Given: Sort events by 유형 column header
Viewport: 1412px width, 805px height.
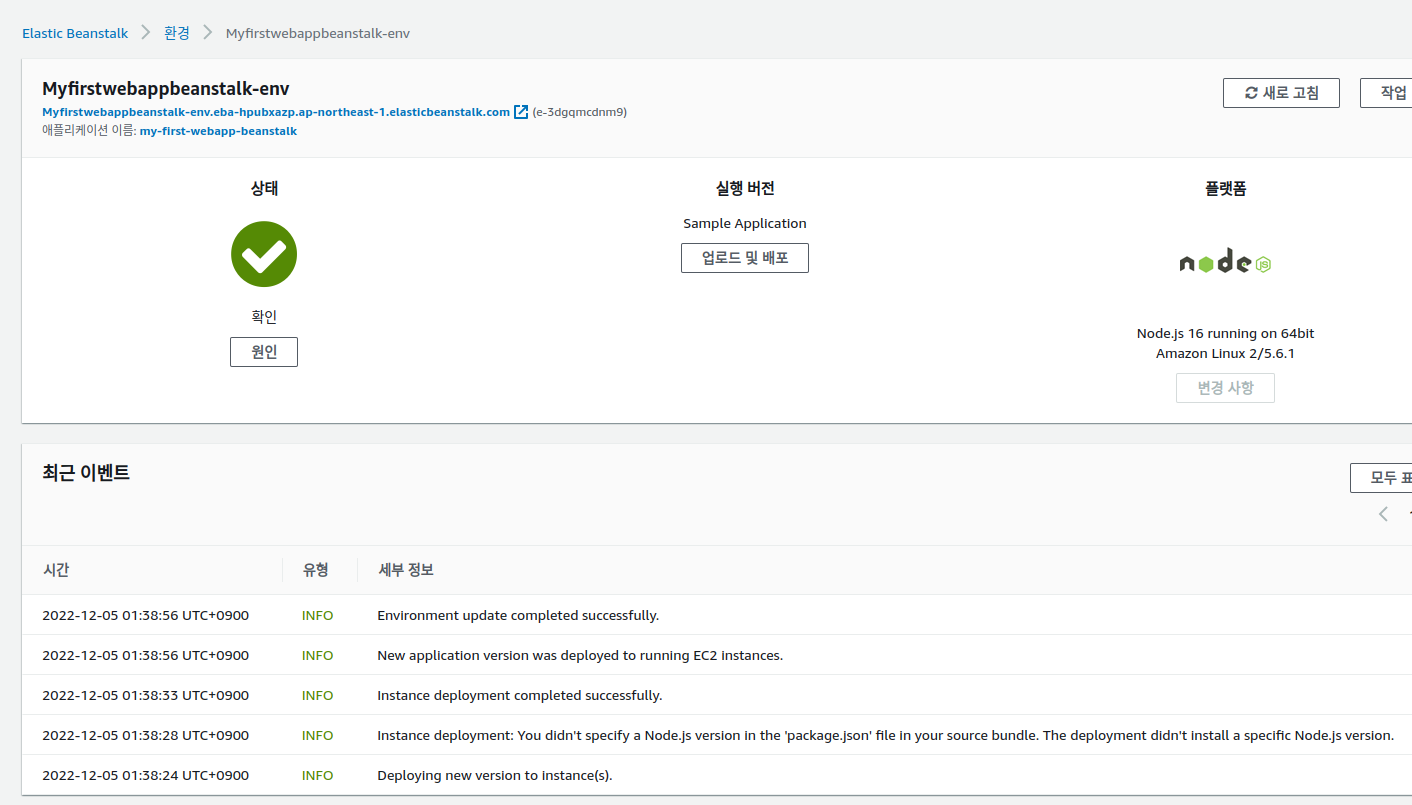Looking at the screenshot, I should 316,570.
